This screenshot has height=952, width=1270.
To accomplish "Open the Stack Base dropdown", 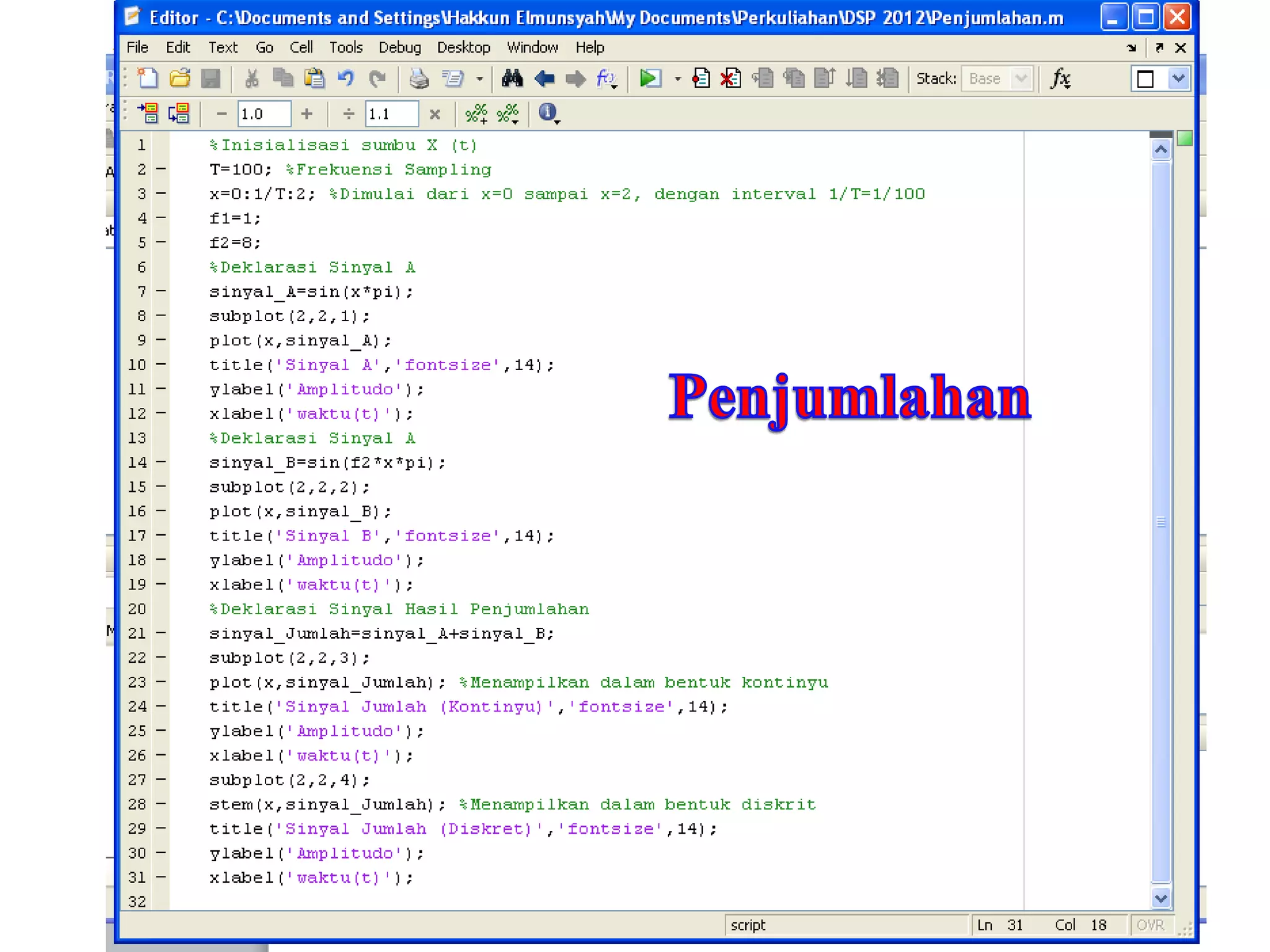I will tap(1020, 79).
